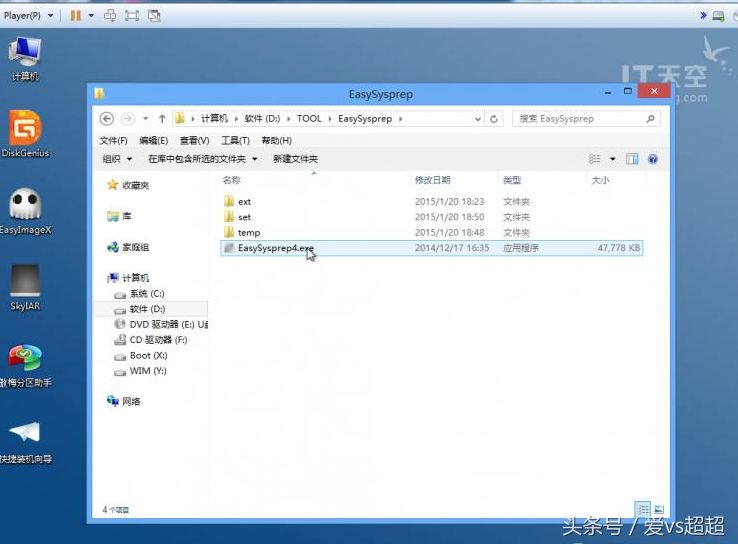Click the search magnifier icon
Screen dimensions: 738x544
point(650,119)
